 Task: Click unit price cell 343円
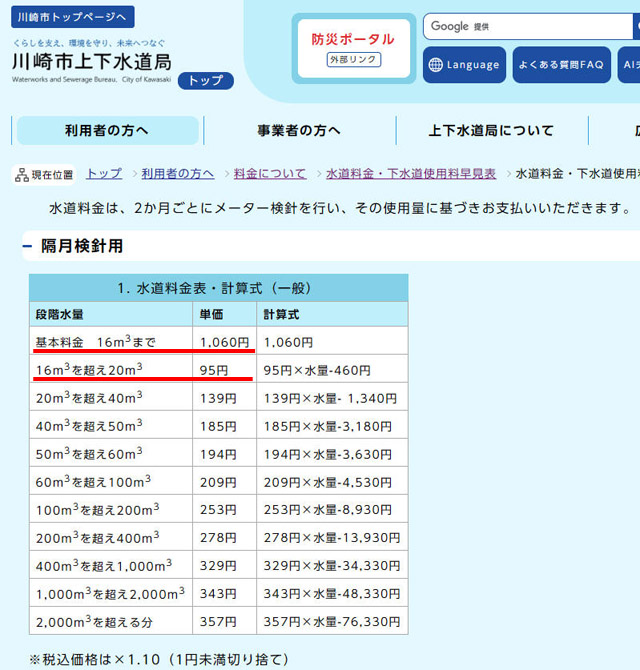click(224, 593)
